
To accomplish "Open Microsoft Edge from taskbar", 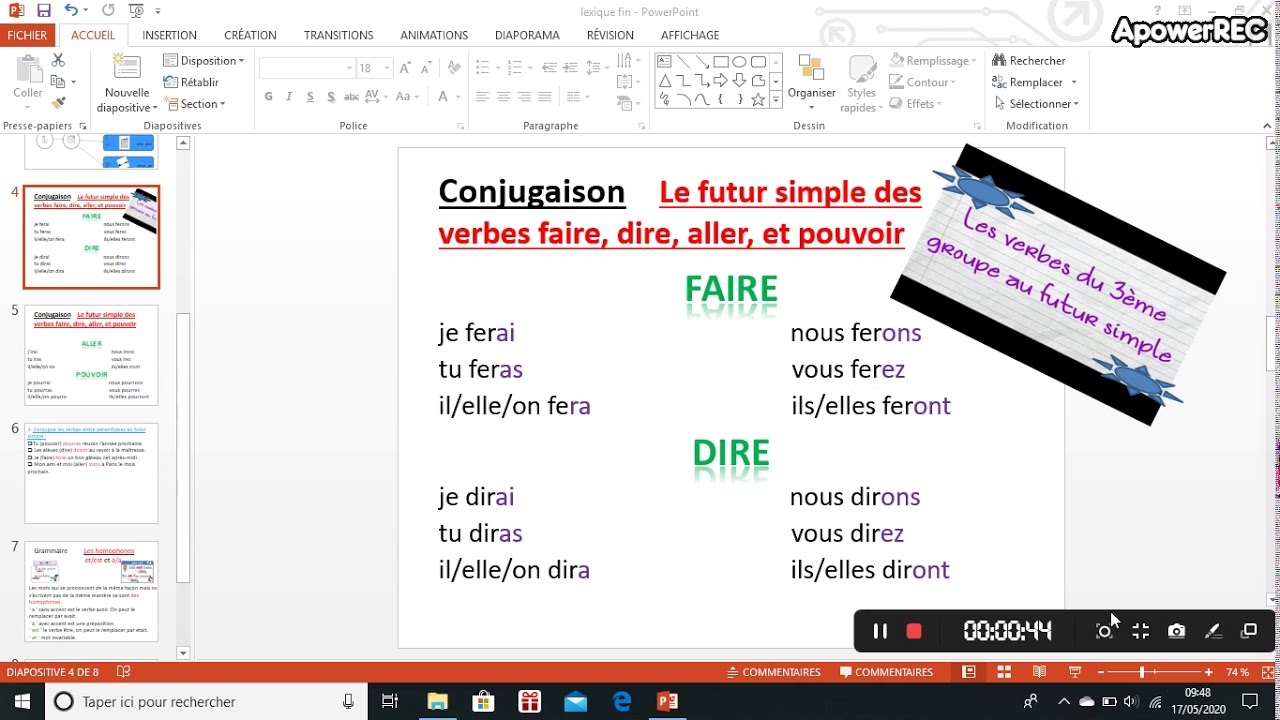I will click(622, 702).
